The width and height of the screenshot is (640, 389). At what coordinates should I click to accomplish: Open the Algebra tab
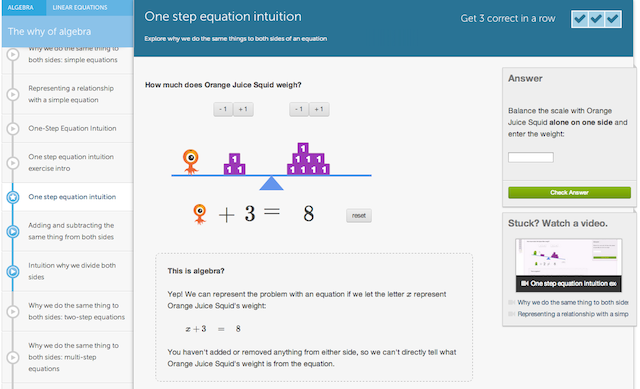21,7
